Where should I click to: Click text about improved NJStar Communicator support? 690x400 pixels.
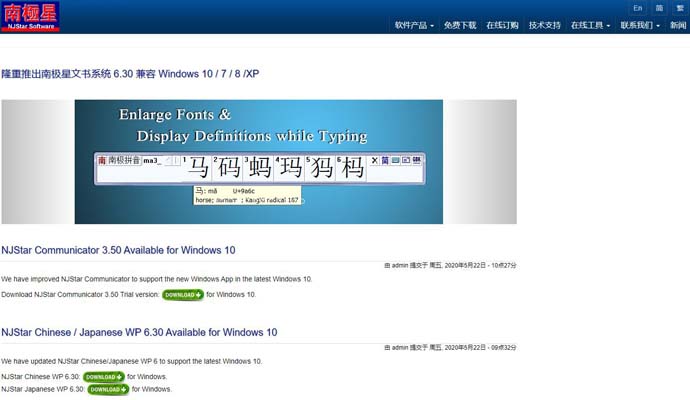coord(157,279)
